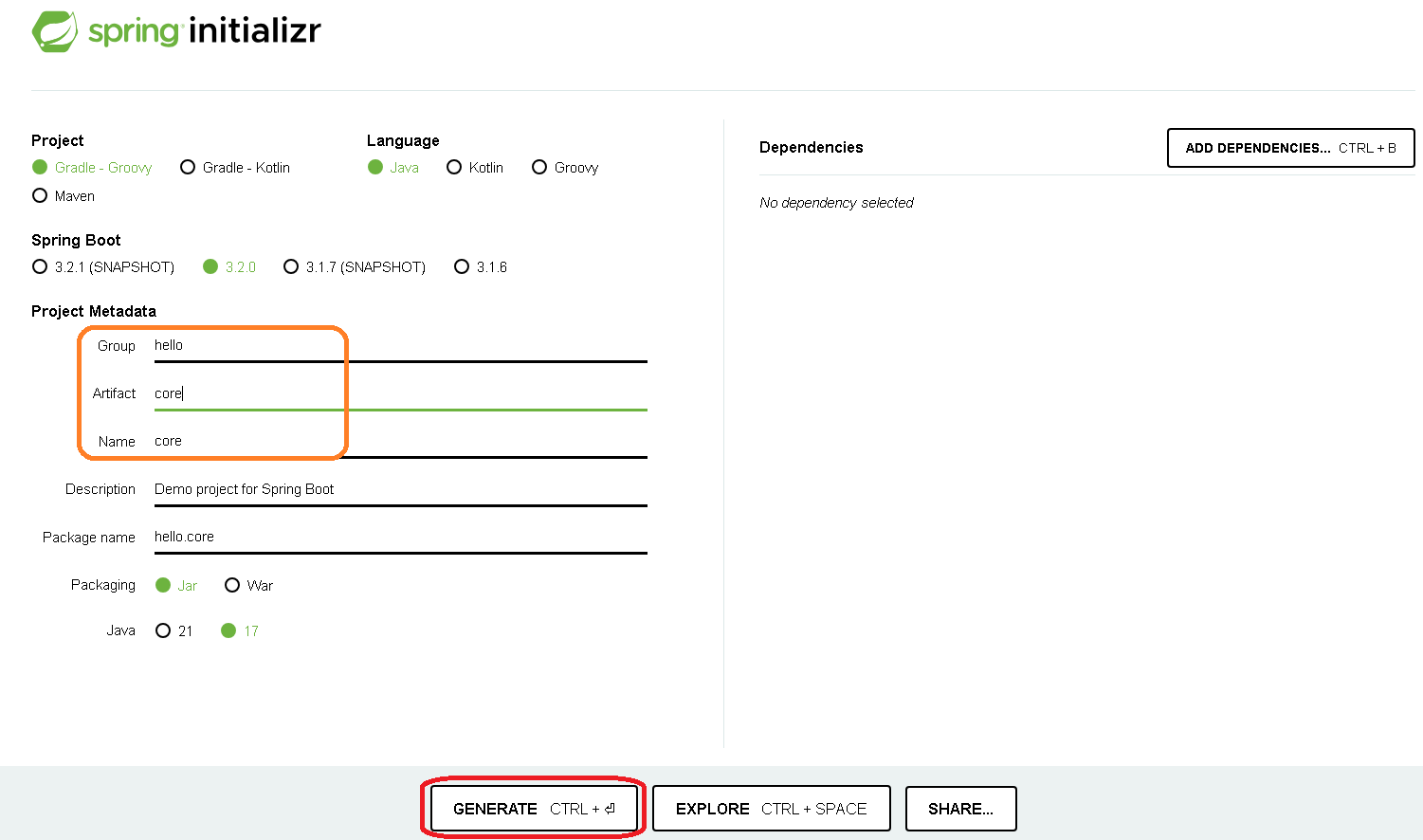Edit the Description field

click(x=401, y=489)
